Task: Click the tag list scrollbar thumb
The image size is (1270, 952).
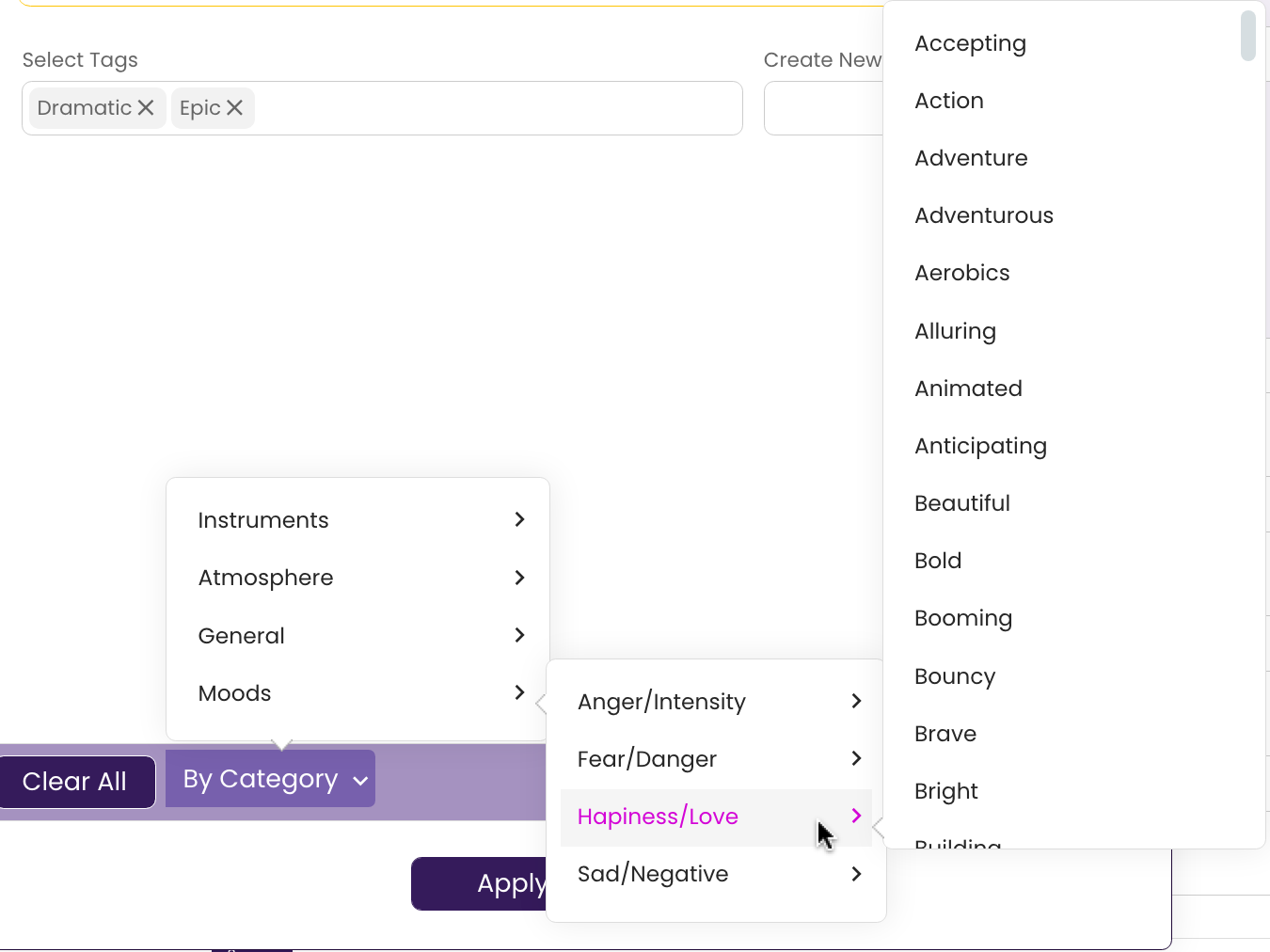Action: (1248, 36)
